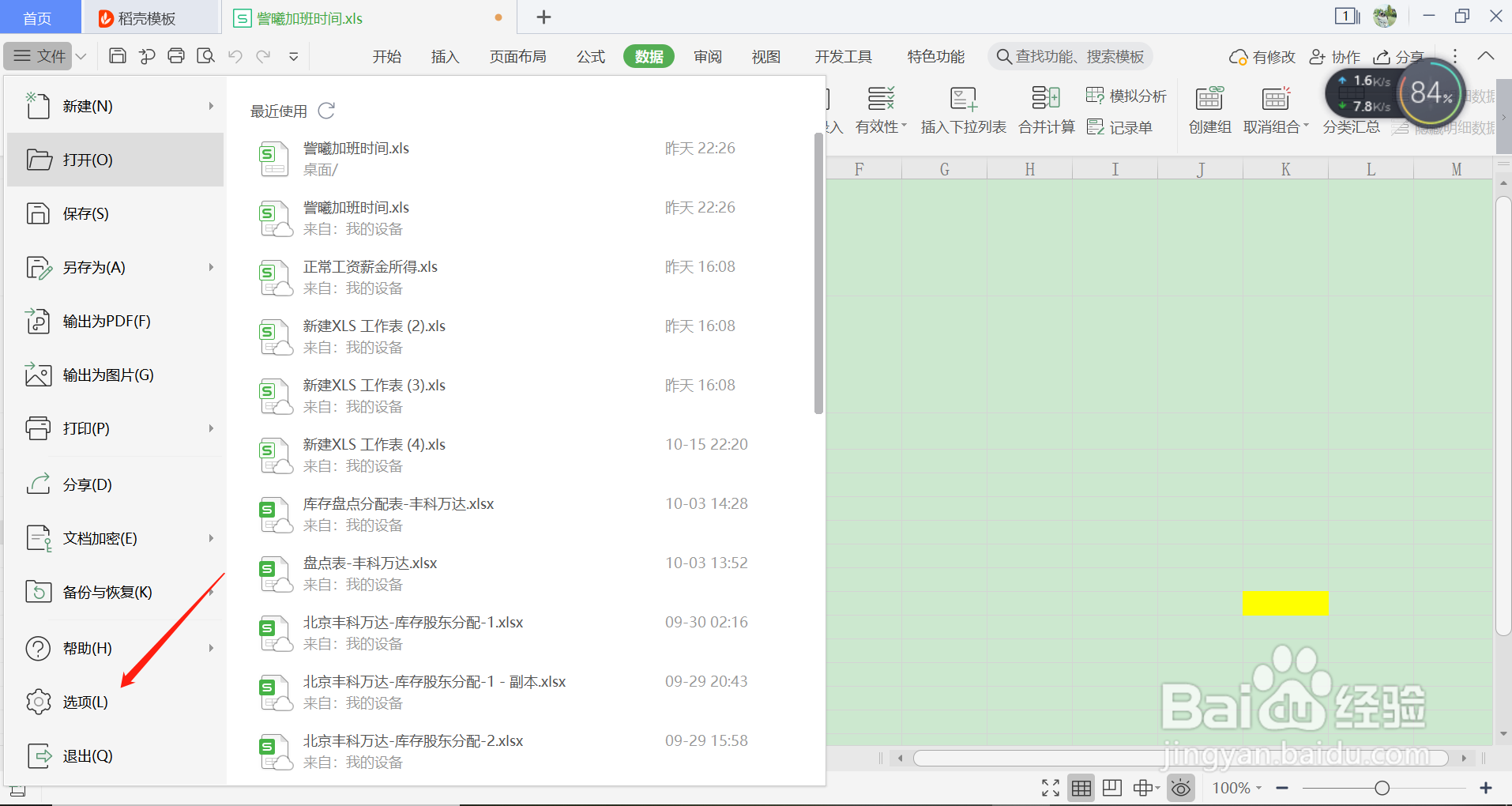Select 打开(O) in file menu
Screen dimensions: 1512x806
[x=115, y=160]
